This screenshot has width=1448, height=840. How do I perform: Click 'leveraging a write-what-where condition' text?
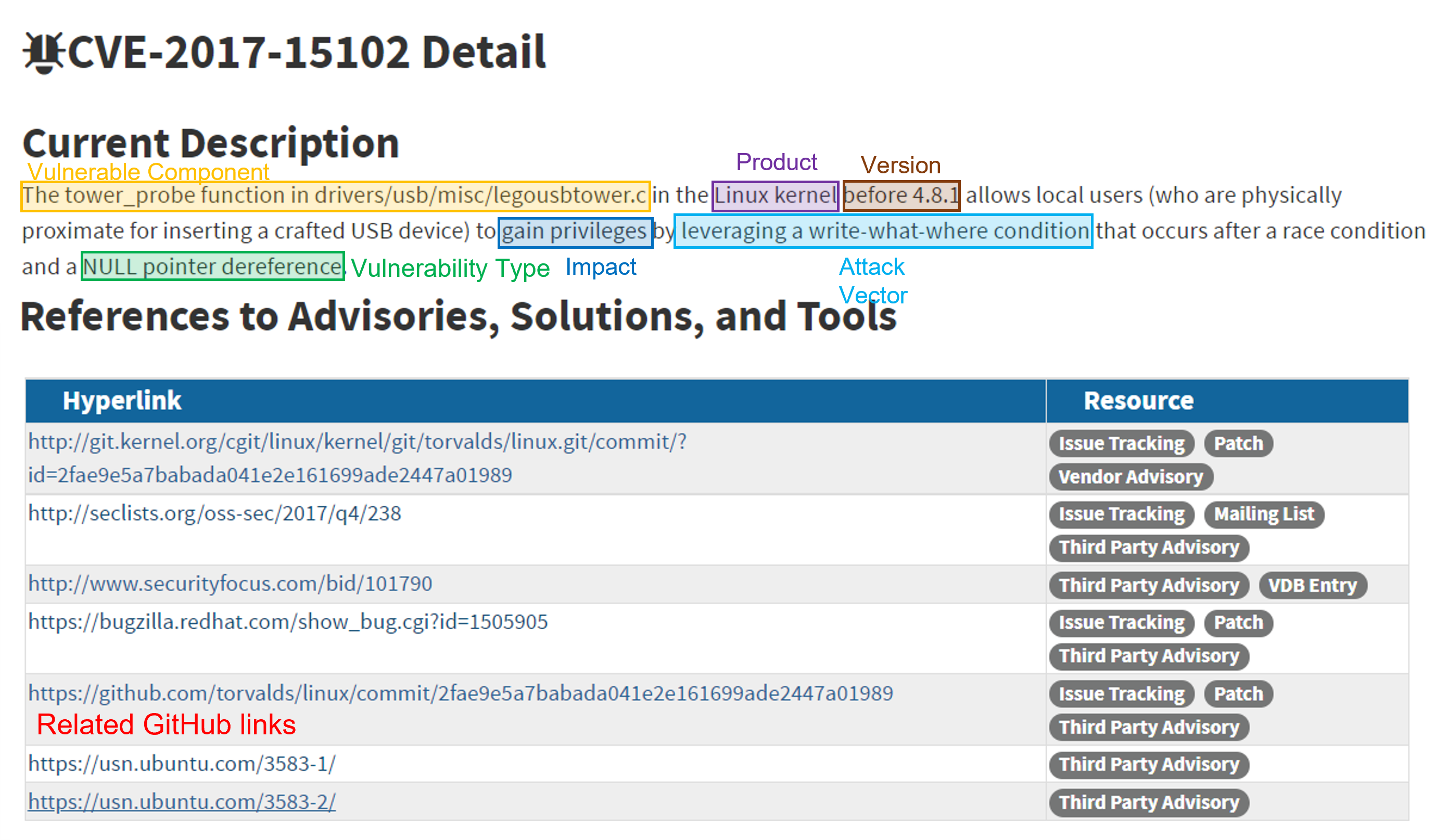tap(885, 231)
